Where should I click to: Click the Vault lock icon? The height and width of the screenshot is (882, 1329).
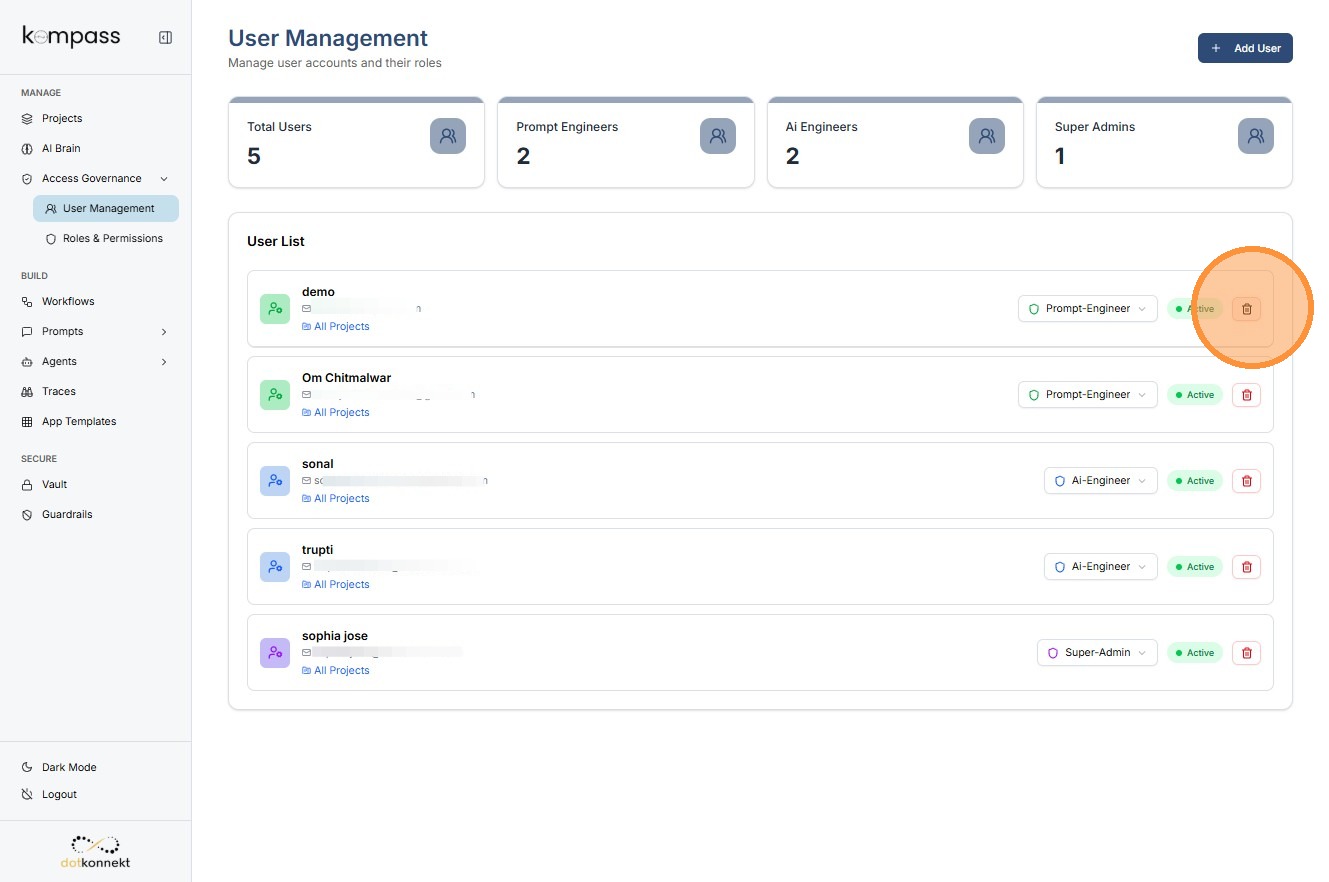(x=27, y=485)
